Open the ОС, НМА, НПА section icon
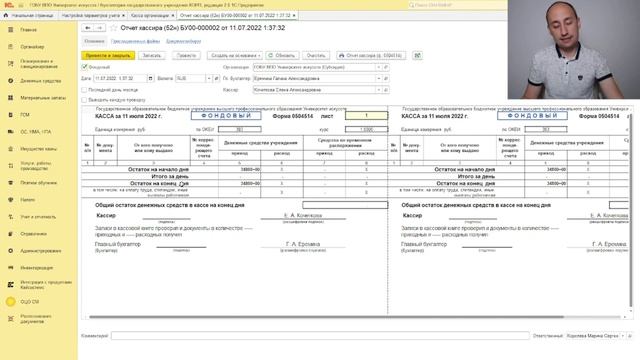The image size is (640, 360). point(11,132)
